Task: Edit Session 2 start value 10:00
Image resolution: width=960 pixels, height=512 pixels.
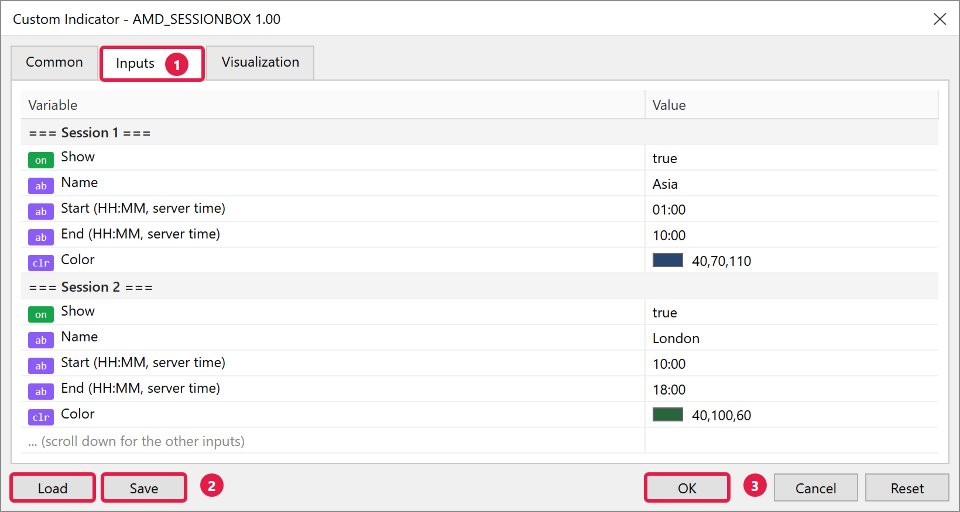Action: click(x=669, y=364)
